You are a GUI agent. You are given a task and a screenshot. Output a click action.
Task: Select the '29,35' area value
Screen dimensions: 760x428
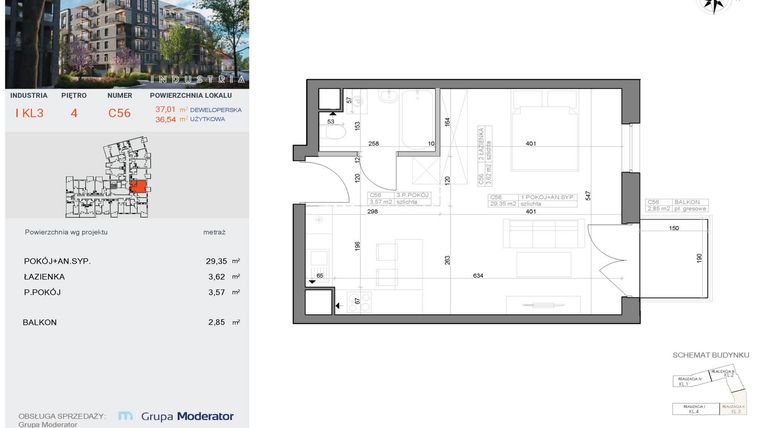(216, 261)
